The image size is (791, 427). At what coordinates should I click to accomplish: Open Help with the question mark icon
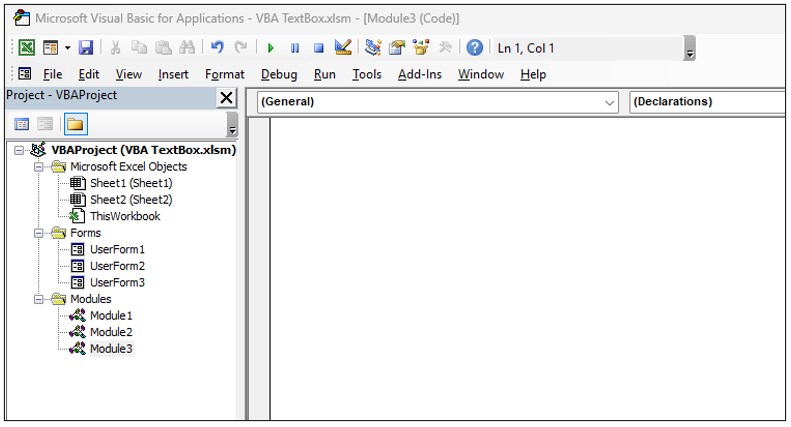point(475,48)
